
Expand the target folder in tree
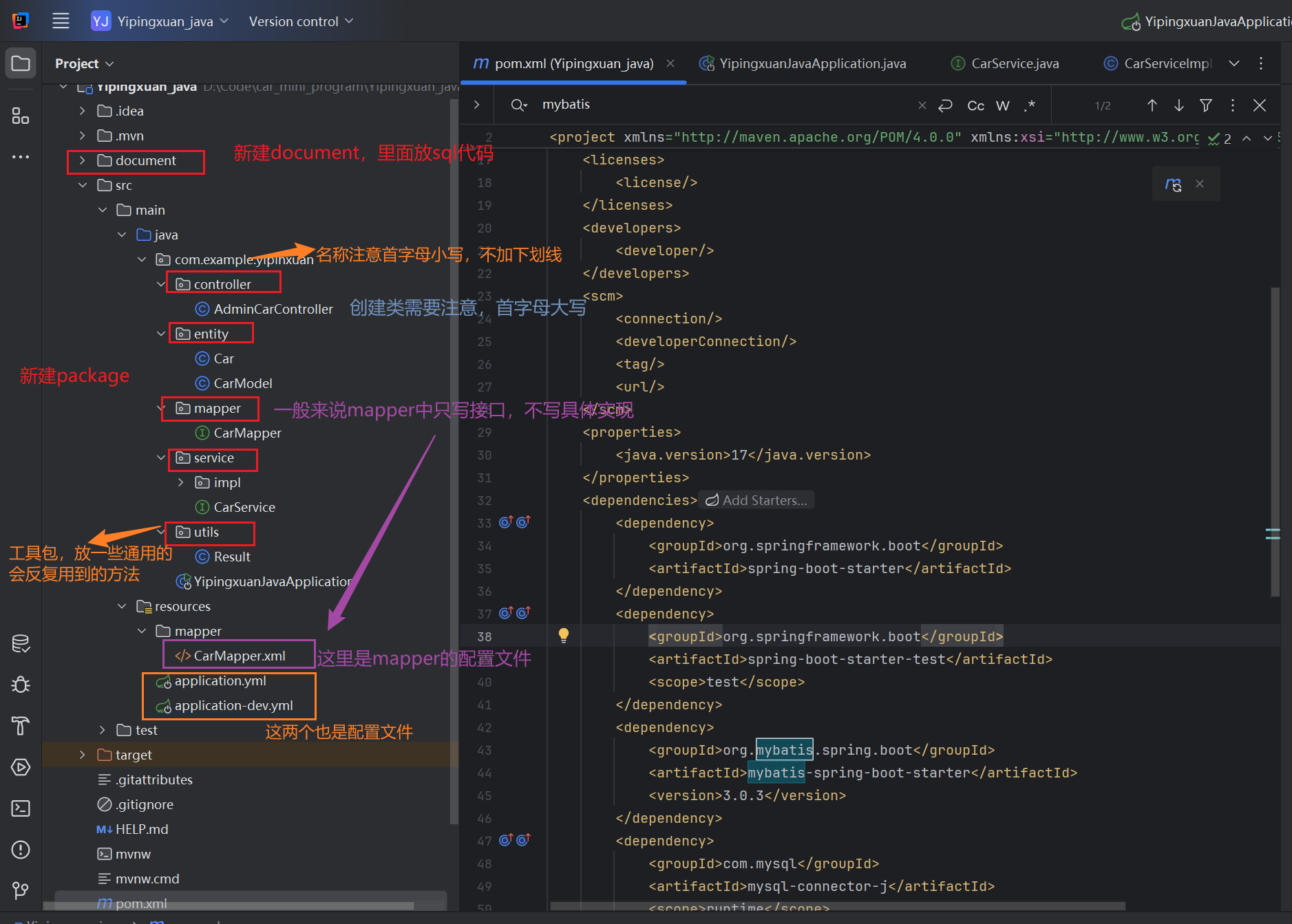(x=83, y=755)
